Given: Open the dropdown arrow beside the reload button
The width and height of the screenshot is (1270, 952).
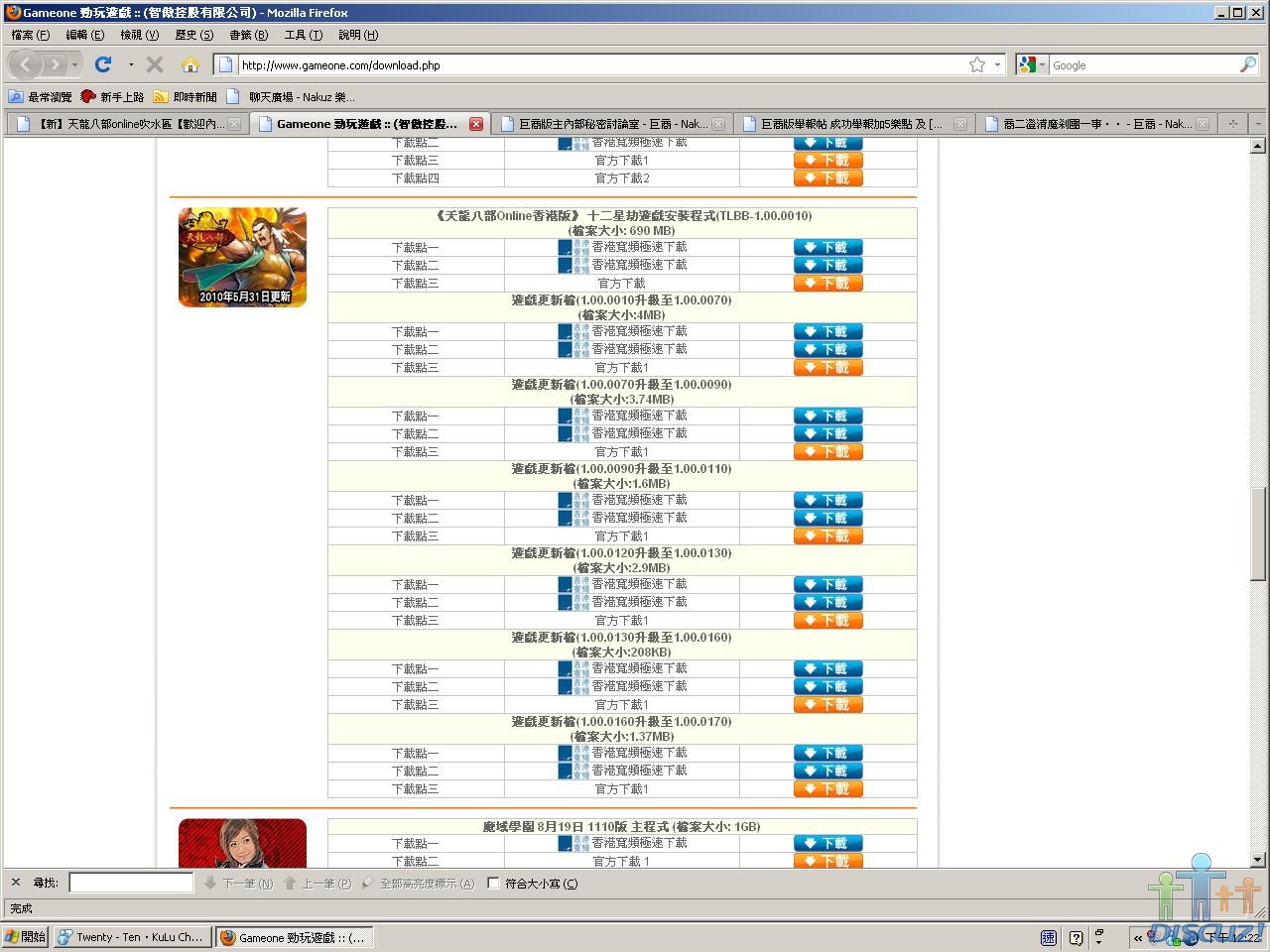Looking at the screenshot, I should (x=131, y=64).
